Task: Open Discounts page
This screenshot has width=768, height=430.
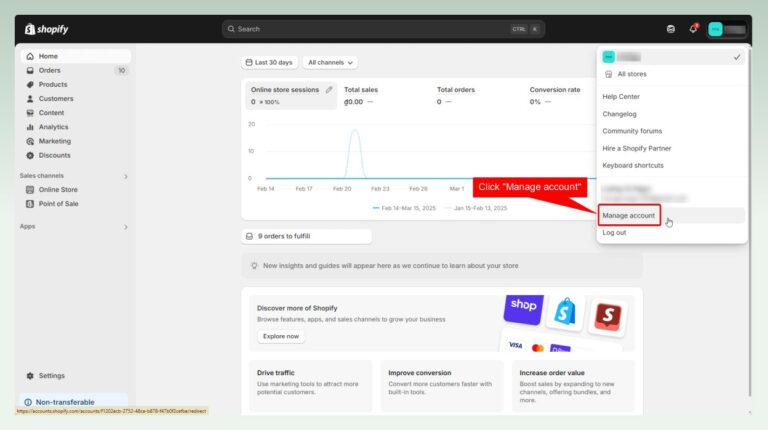Action: (x=76, y=156)
